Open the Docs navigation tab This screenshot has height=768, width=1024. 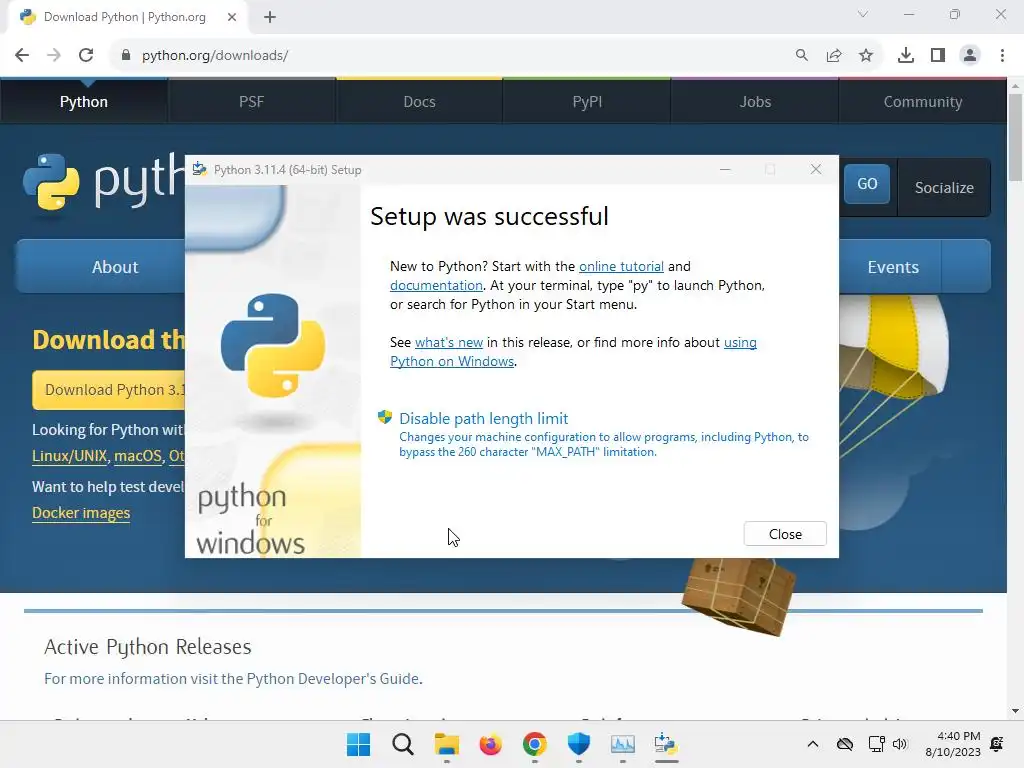419,101
